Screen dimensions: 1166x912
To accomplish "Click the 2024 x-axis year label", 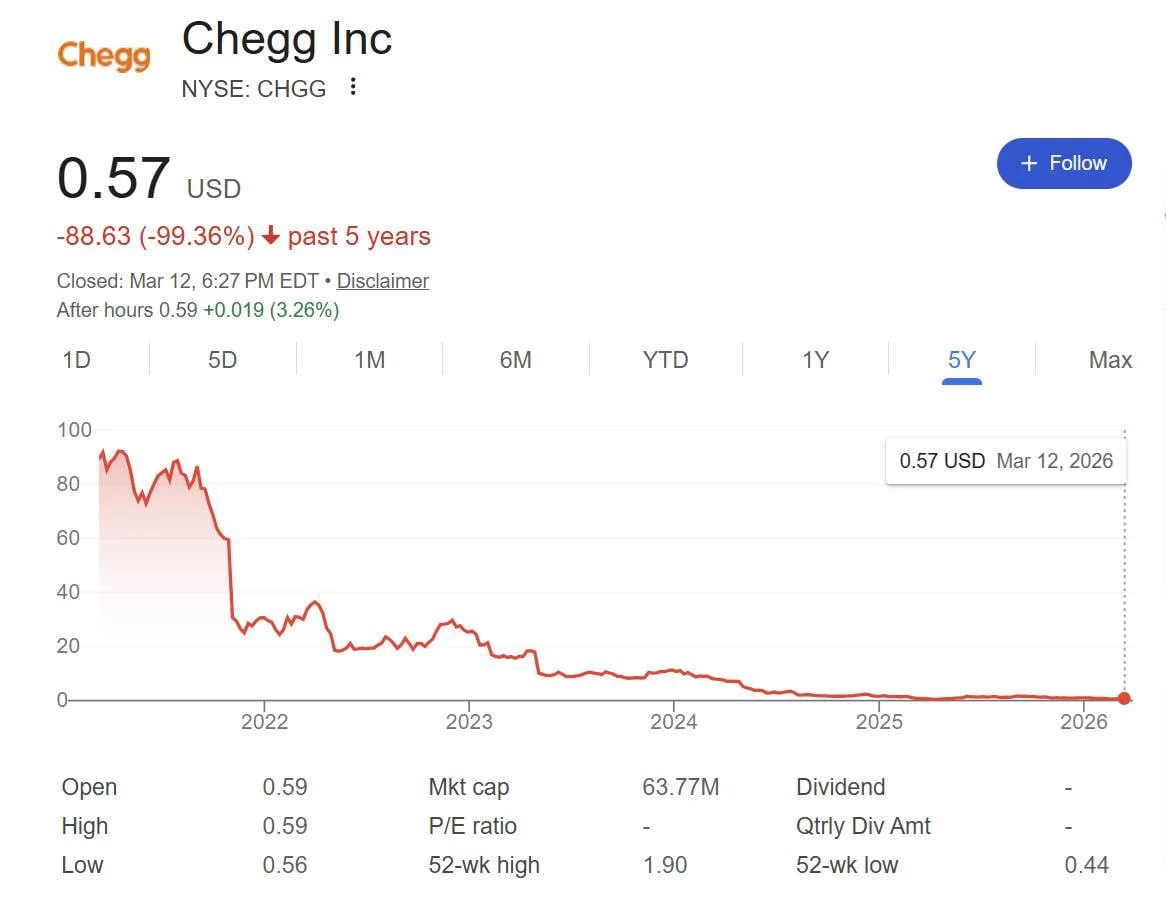I will pyautogui.click(x=673, y=722).
